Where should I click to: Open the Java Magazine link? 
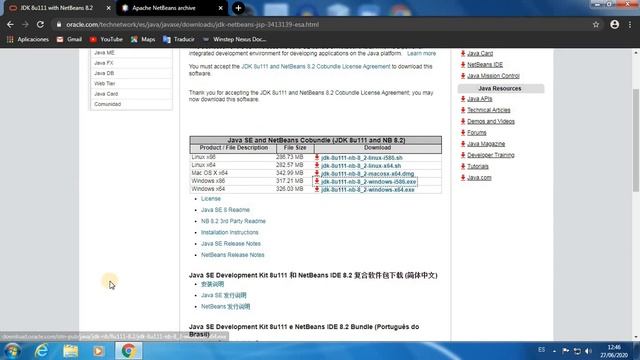(x=486, y=144)
